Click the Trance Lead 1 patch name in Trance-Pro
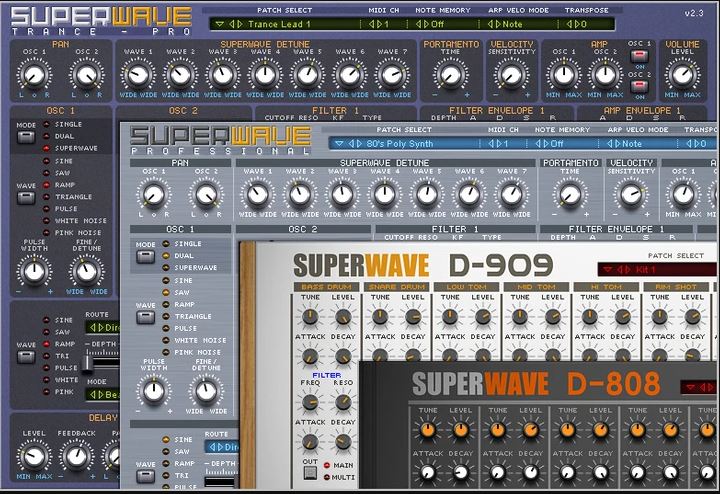Viewport: 720px width, 494px height. [279, 24]
